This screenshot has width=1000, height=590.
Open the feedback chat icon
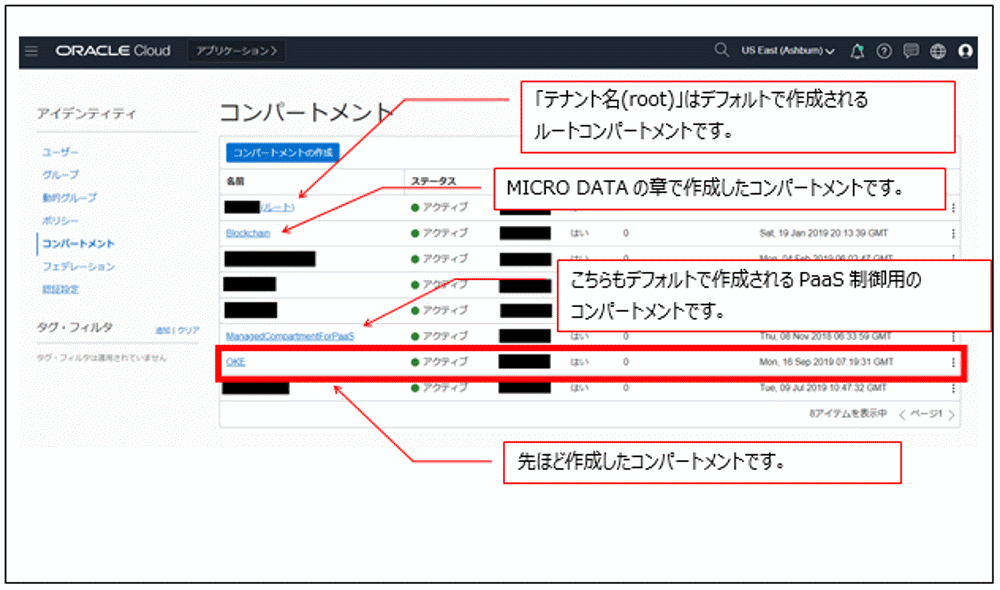click(x=912, y=50)
